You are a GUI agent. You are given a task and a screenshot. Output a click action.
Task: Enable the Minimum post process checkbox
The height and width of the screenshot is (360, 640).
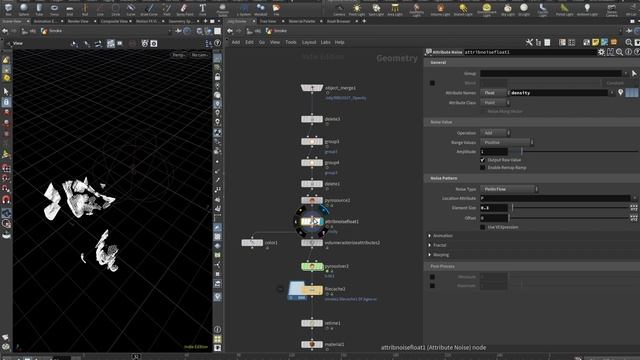pos(432,277)
